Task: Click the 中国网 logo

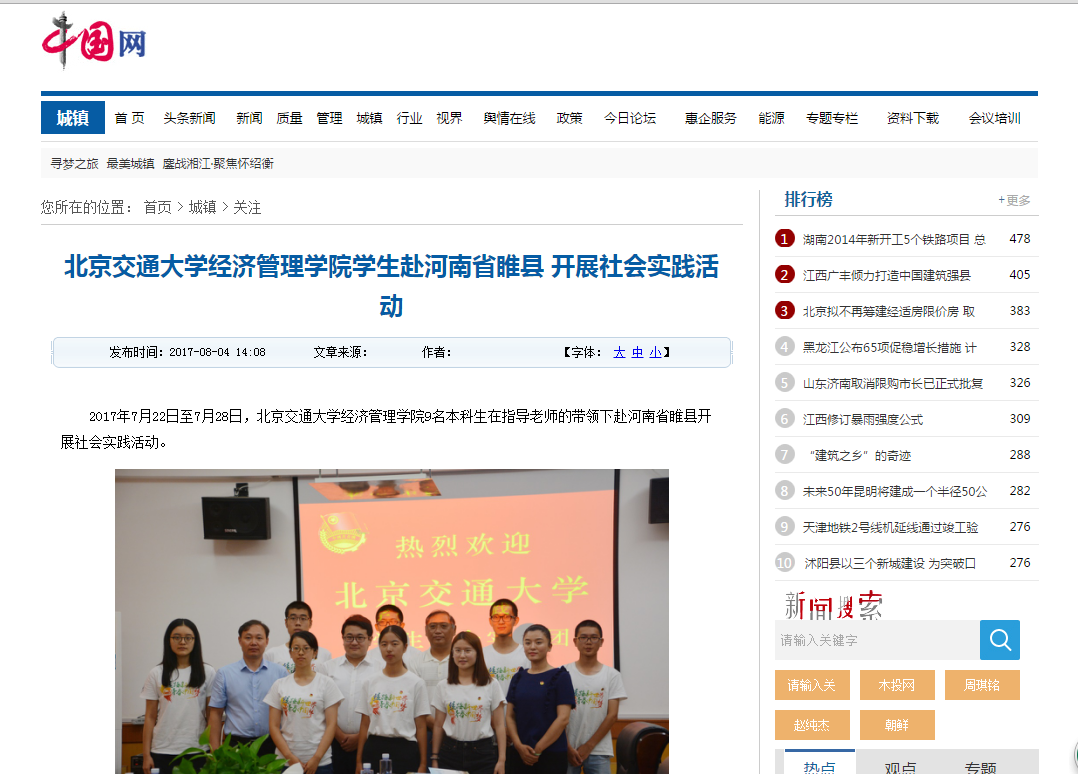Action: click(94, 41)
